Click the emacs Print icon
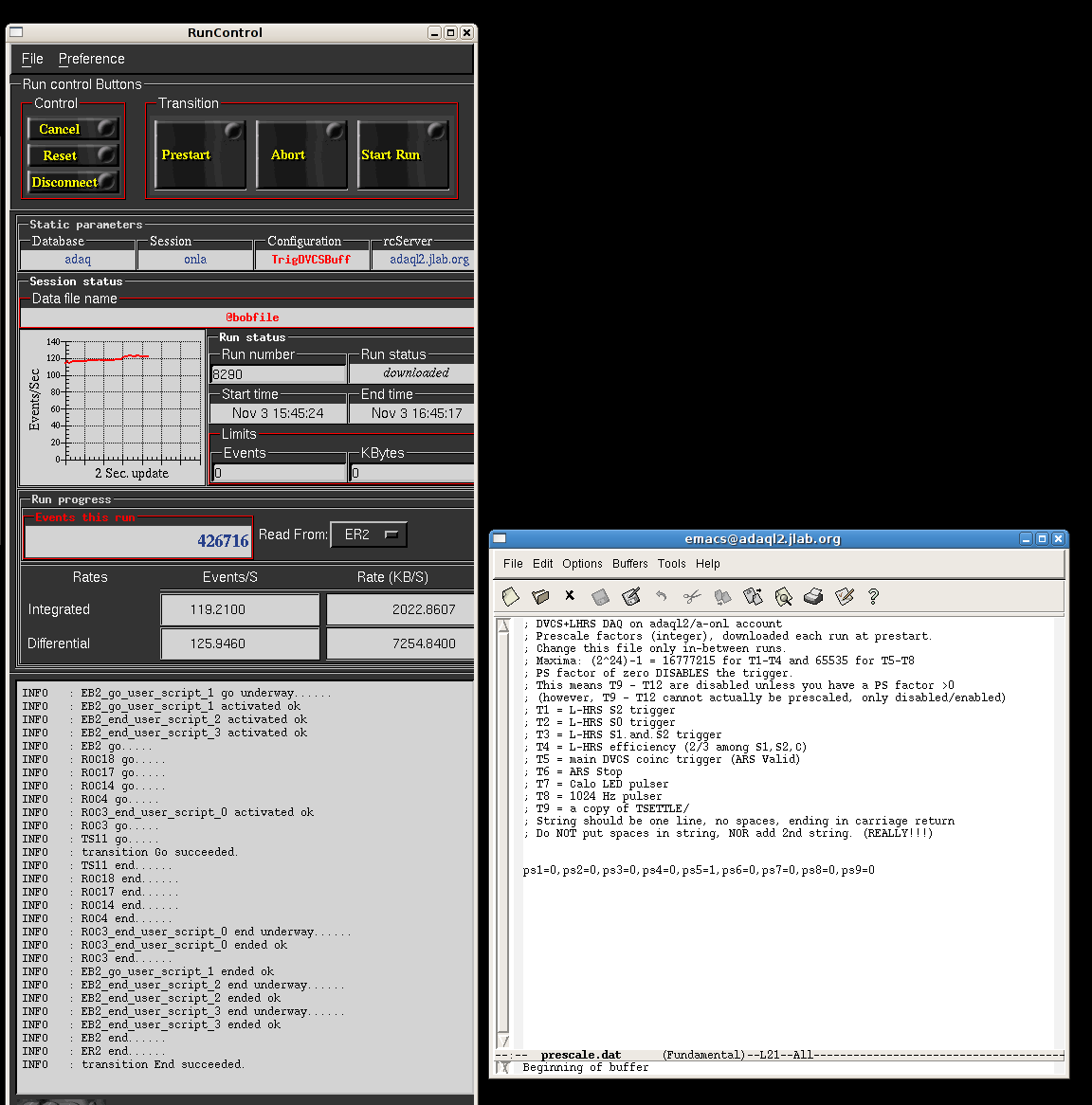The width and height of the screenshot is (1092, 1105). [x=813, y=597]
